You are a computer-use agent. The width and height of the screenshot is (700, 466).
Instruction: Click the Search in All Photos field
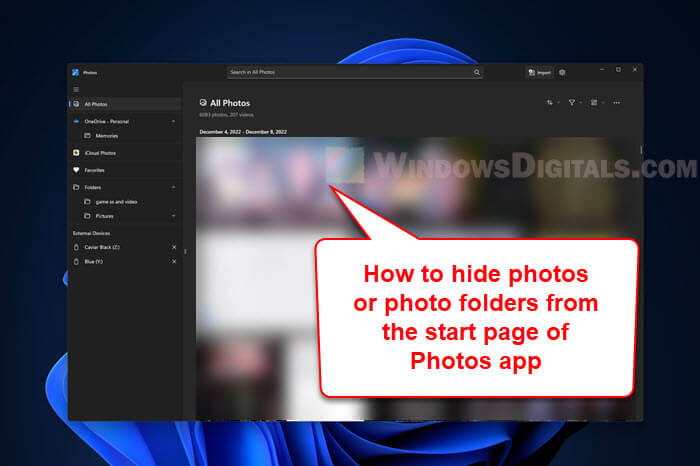coord(354,72)
